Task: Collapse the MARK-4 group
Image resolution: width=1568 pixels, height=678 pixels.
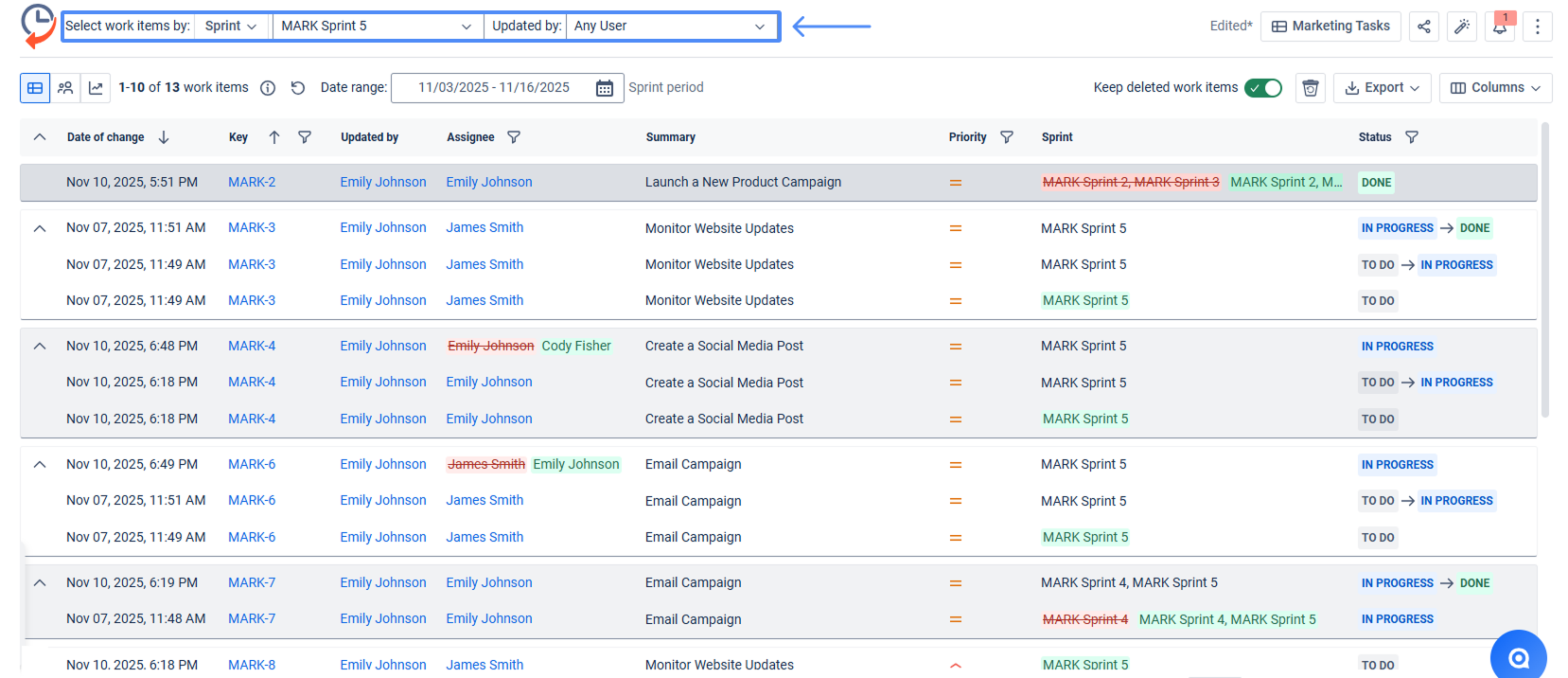Action: (x=40, y=347)
